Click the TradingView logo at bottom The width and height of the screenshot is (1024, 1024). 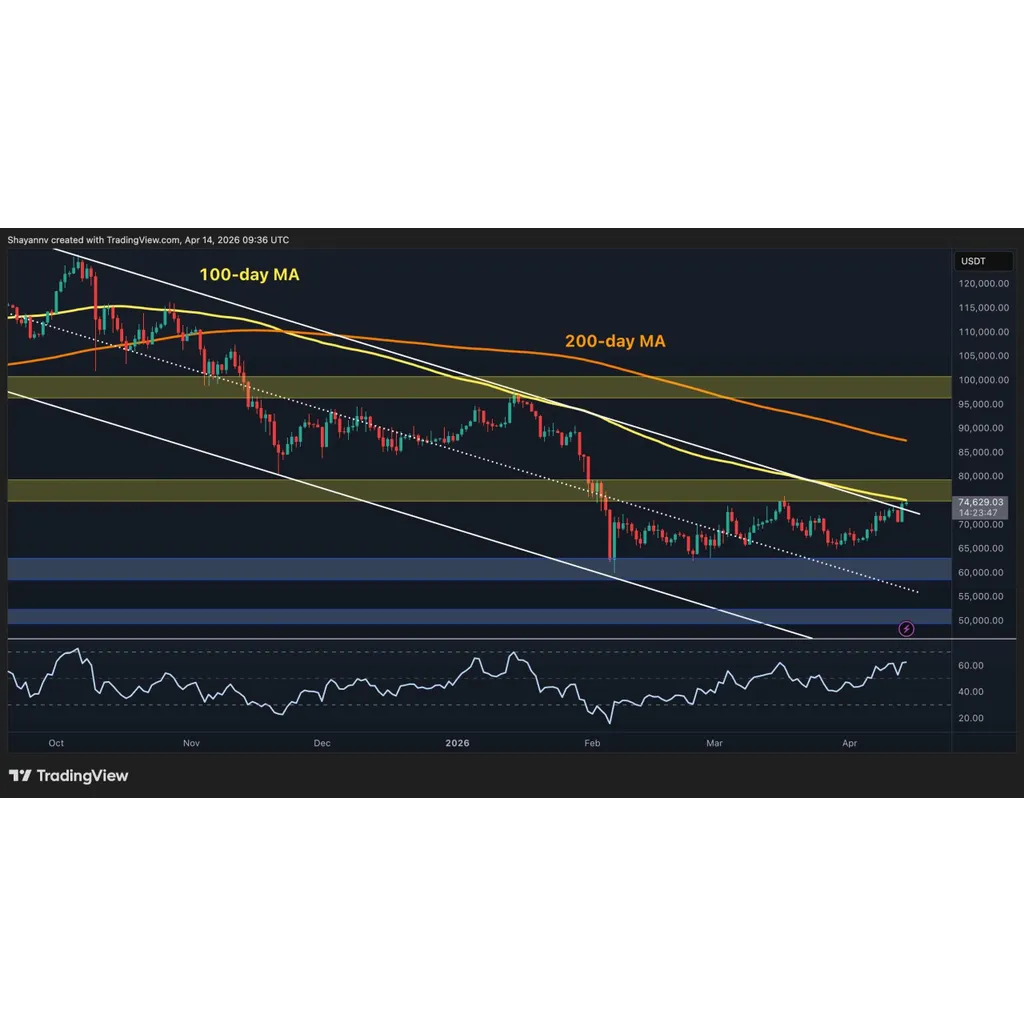[x=69, y=775]
